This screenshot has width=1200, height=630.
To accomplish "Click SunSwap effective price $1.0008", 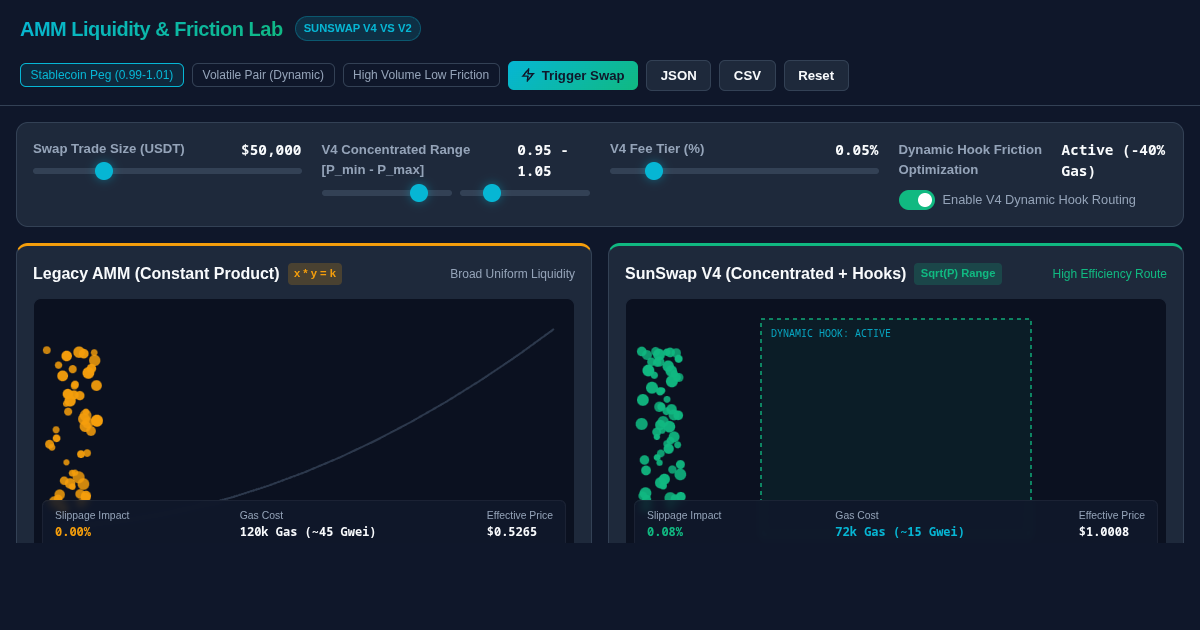I will pyautogui.click(x=1104, y=532).
